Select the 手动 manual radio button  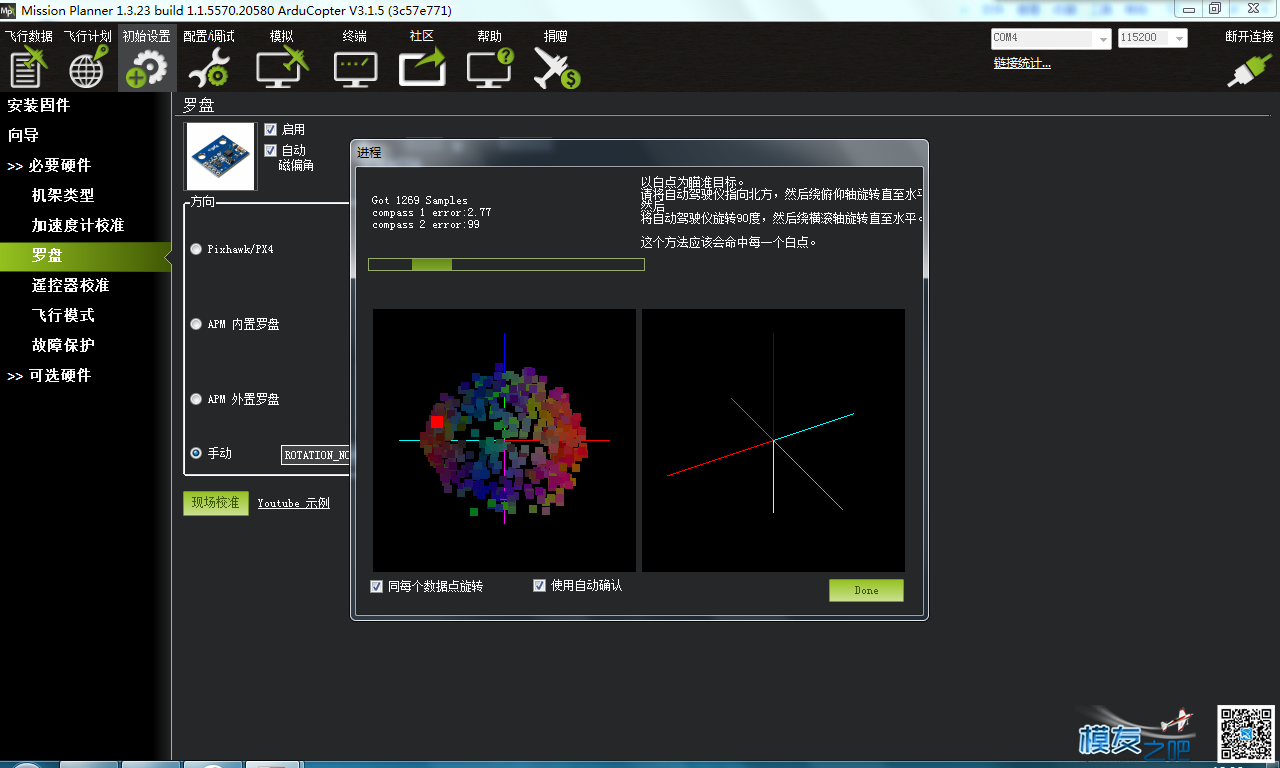(x=196, y=453)
